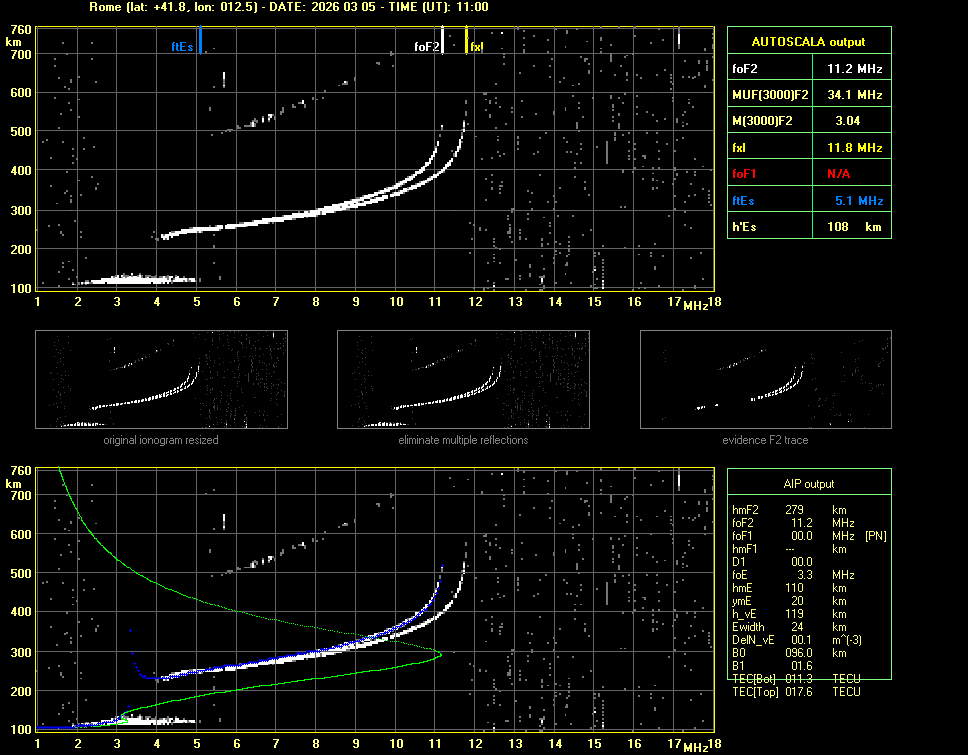Click the MUF(3000)F2 value 34.1 MHz
Image resolution: width=968 pixels, height=755 pixels.
click(854, 95)
